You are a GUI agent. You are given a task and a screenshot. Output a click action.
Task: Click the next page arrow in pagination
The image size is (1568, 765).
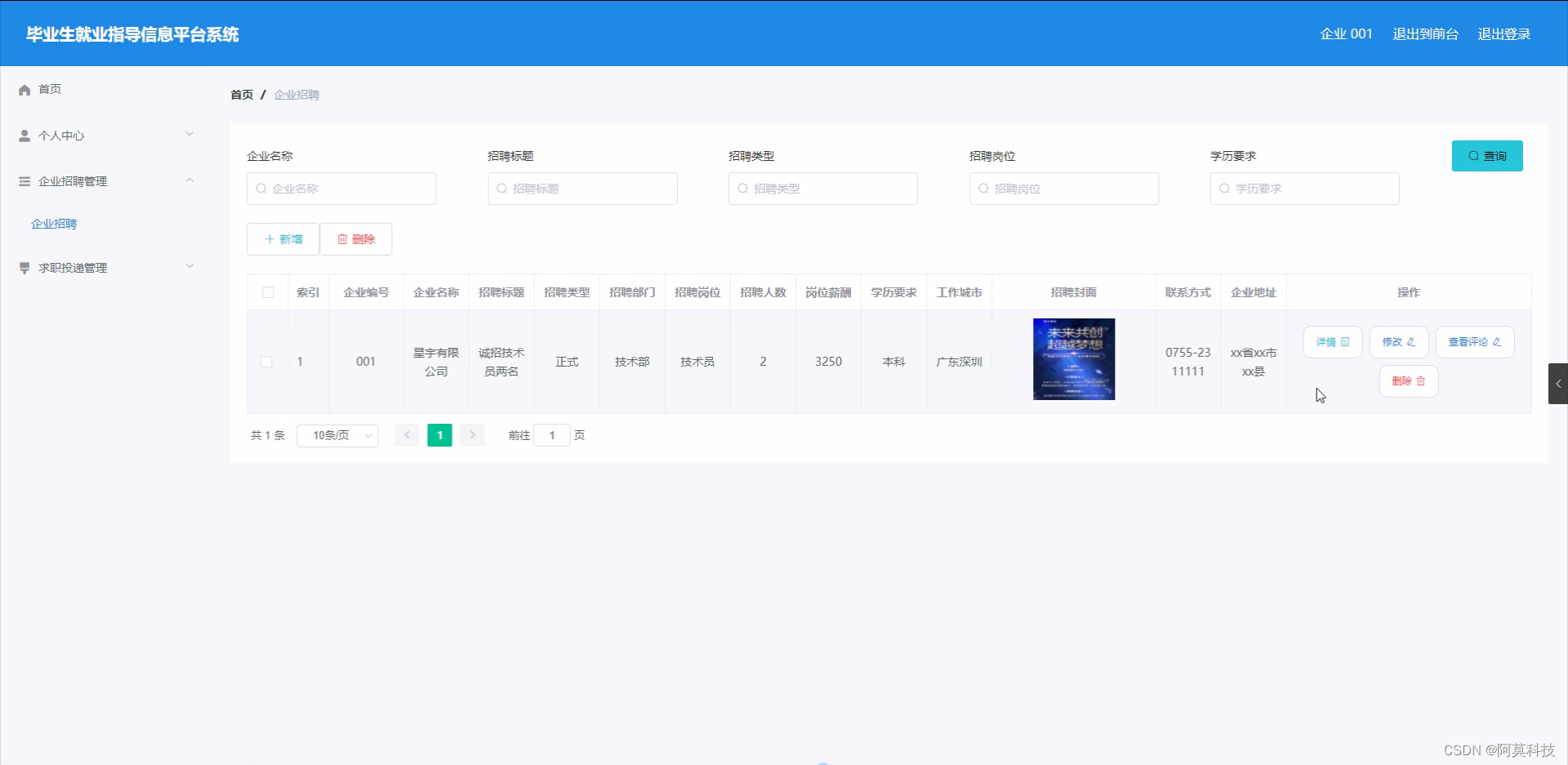473,435
